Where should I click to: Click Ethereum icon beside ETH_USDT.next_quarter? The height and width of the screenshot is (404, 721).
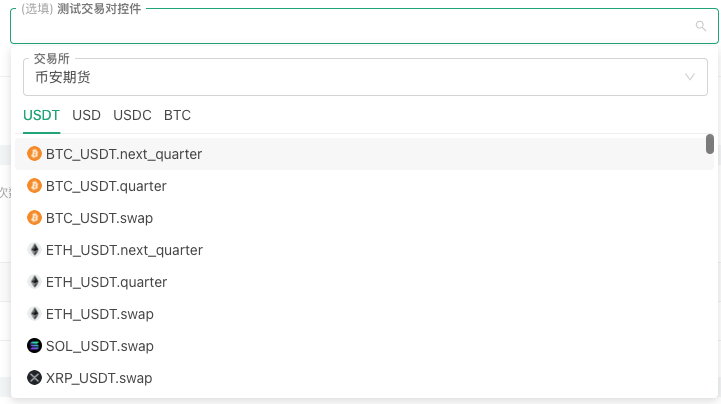click(34, 250)
